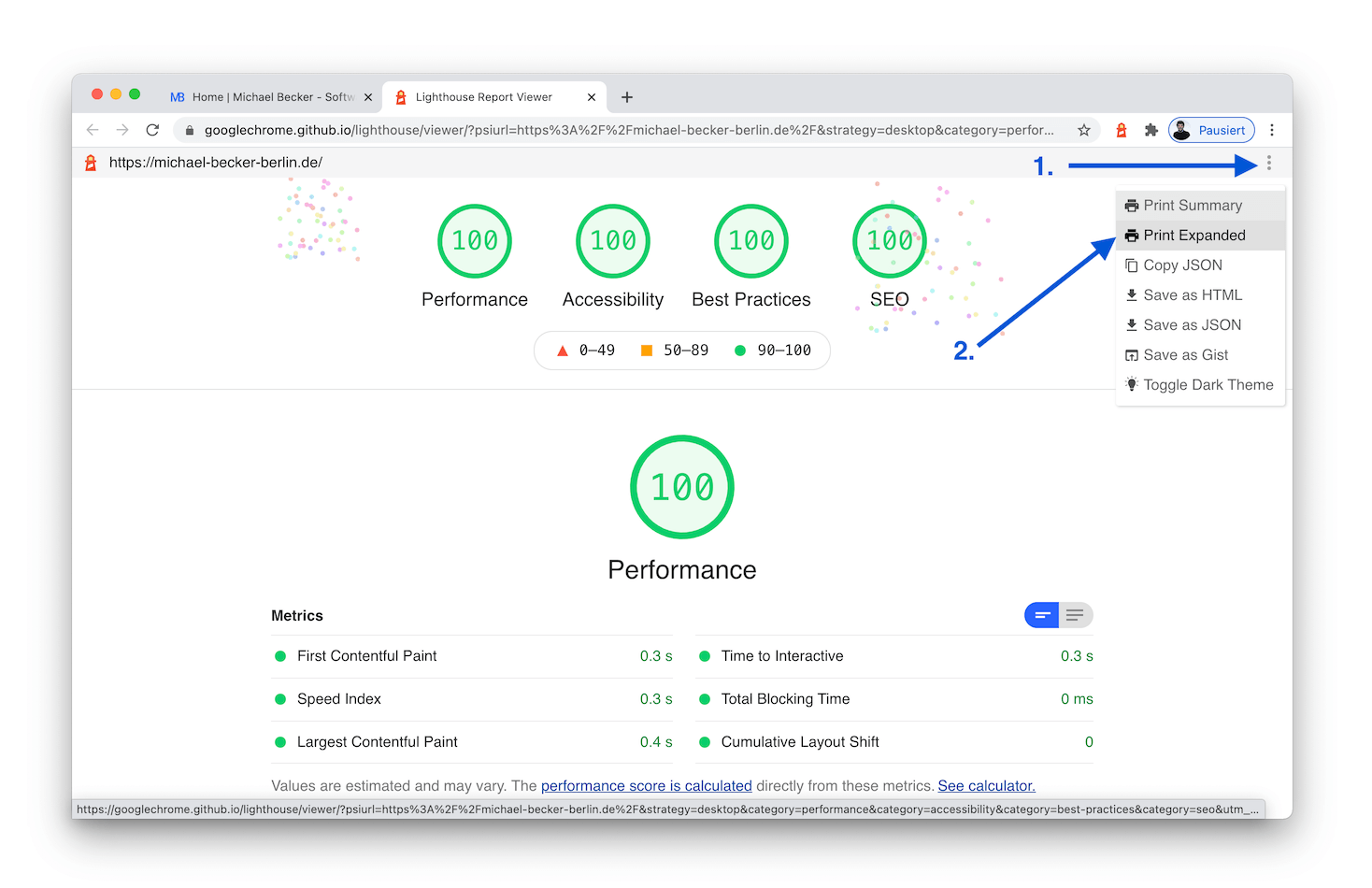The height and width of the screenshot is (888, 1372).
Task: Go back with the browser back arrow
Action: click(93, 130)
